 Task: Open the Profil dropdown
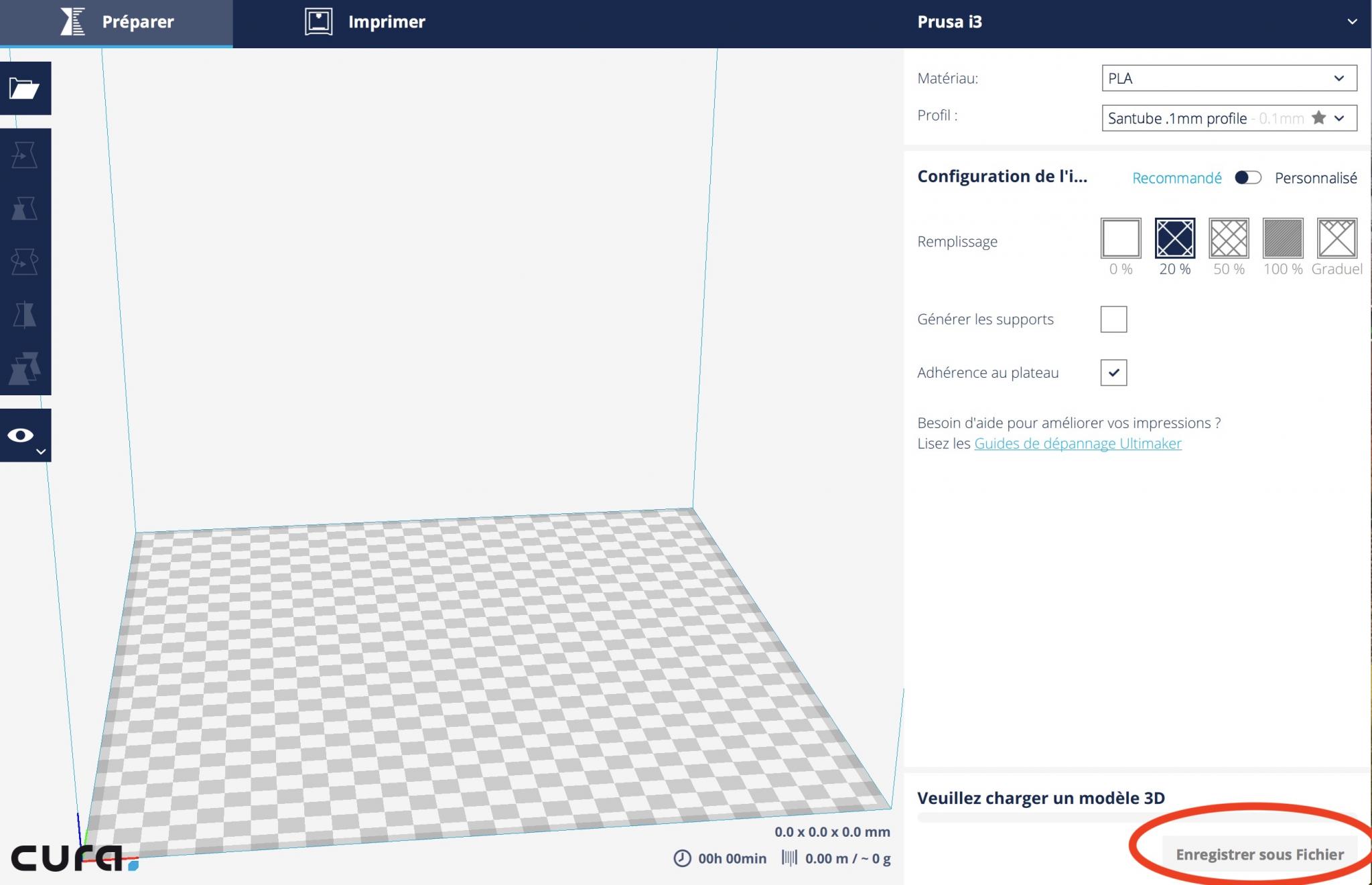[x=1229, y=118]
